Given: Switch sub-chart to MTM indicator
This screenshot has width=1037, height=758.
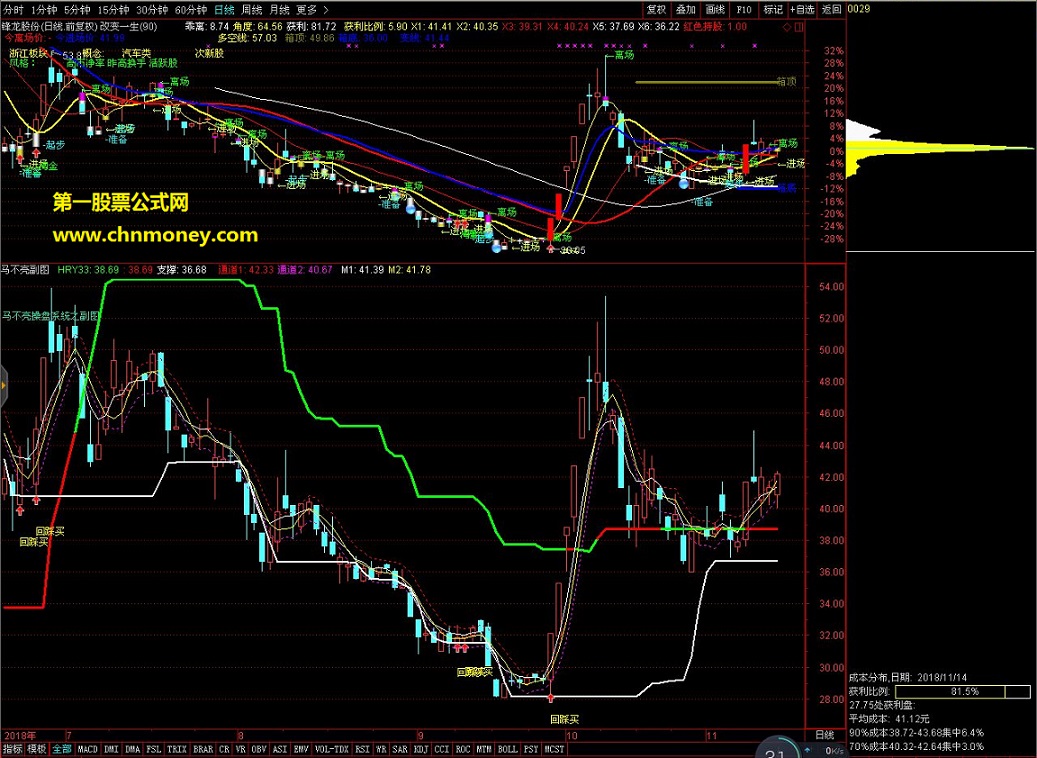Looking at the screenshot, I should [x=484, y=749].
